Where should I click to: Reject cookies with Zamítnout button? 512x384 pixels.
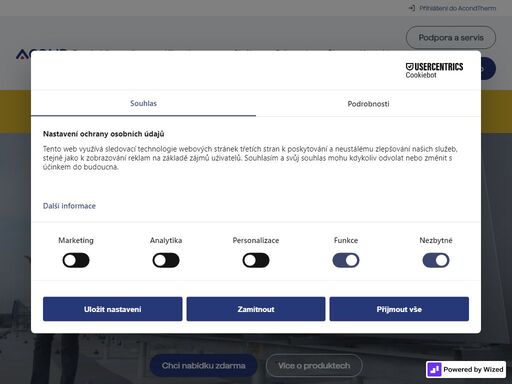pos(256,309)
